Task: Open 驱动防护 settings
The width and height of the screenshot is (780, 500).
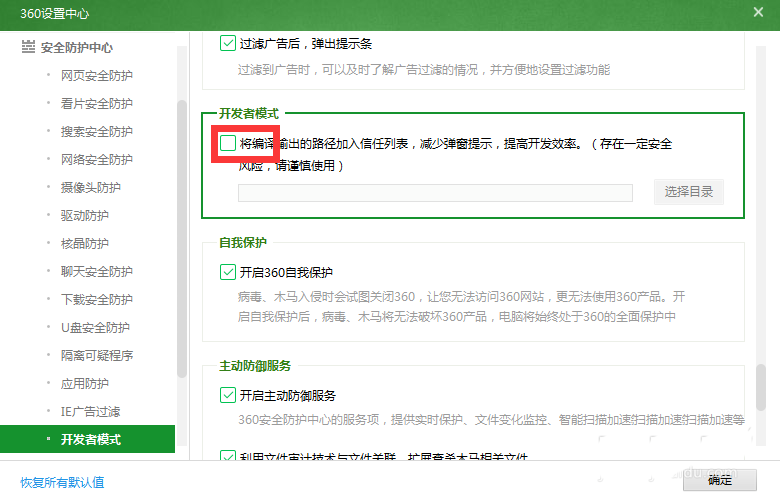Action: tap(85, 215)
